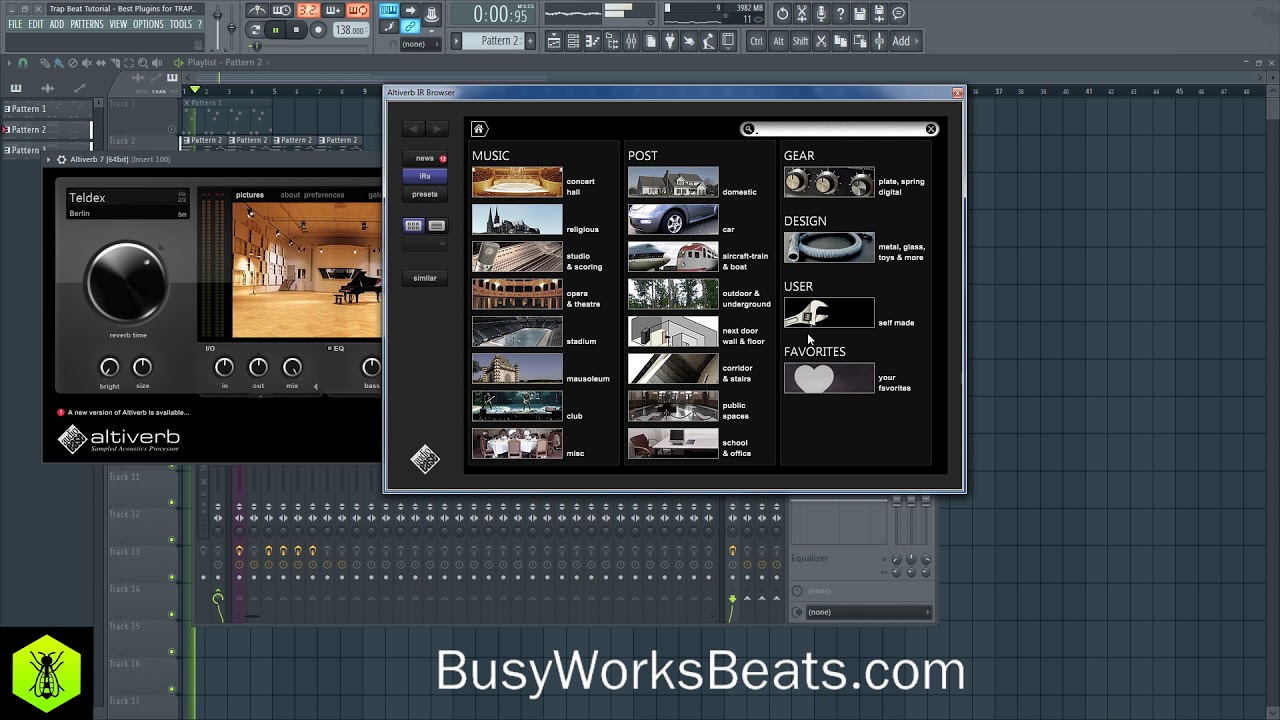The height and width of the screenshot is (720, 1280).
Task: Click the IR Browser home icon
Action: [479, 129]
